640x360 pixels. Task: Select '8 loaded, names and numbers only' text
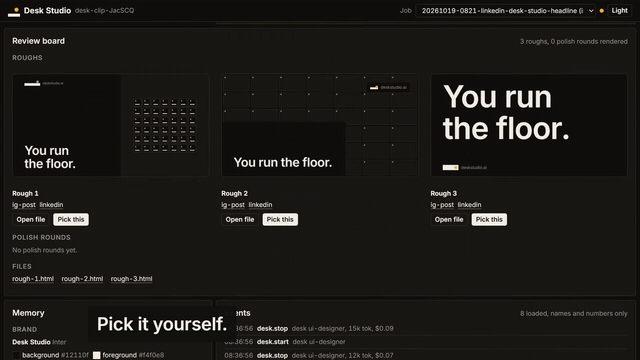click(x=573, y=313)
